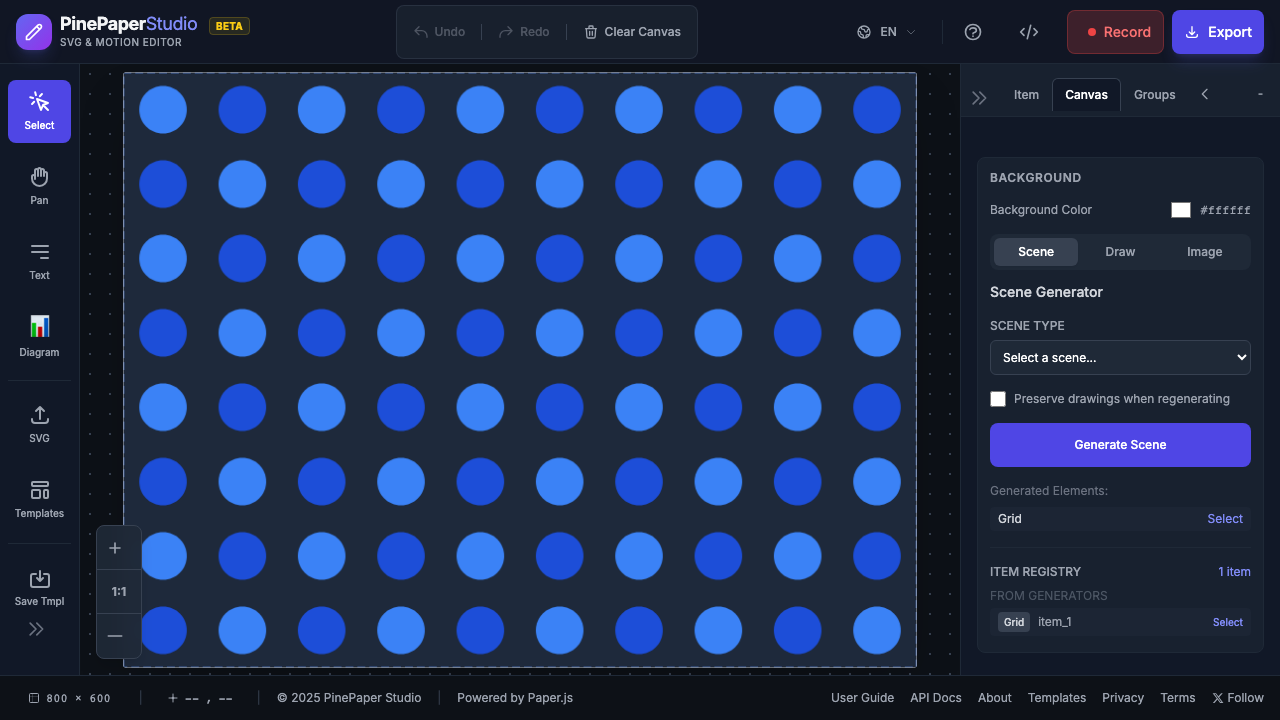Activate the Pan tool
The width and height of the screenshot is (1280, 720).
coord(39,185)
